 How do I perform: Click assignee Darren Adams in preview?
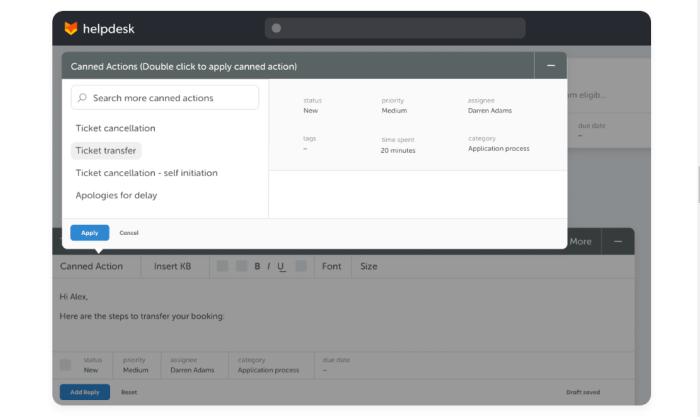pyautogui.click(x=490, y=105)
